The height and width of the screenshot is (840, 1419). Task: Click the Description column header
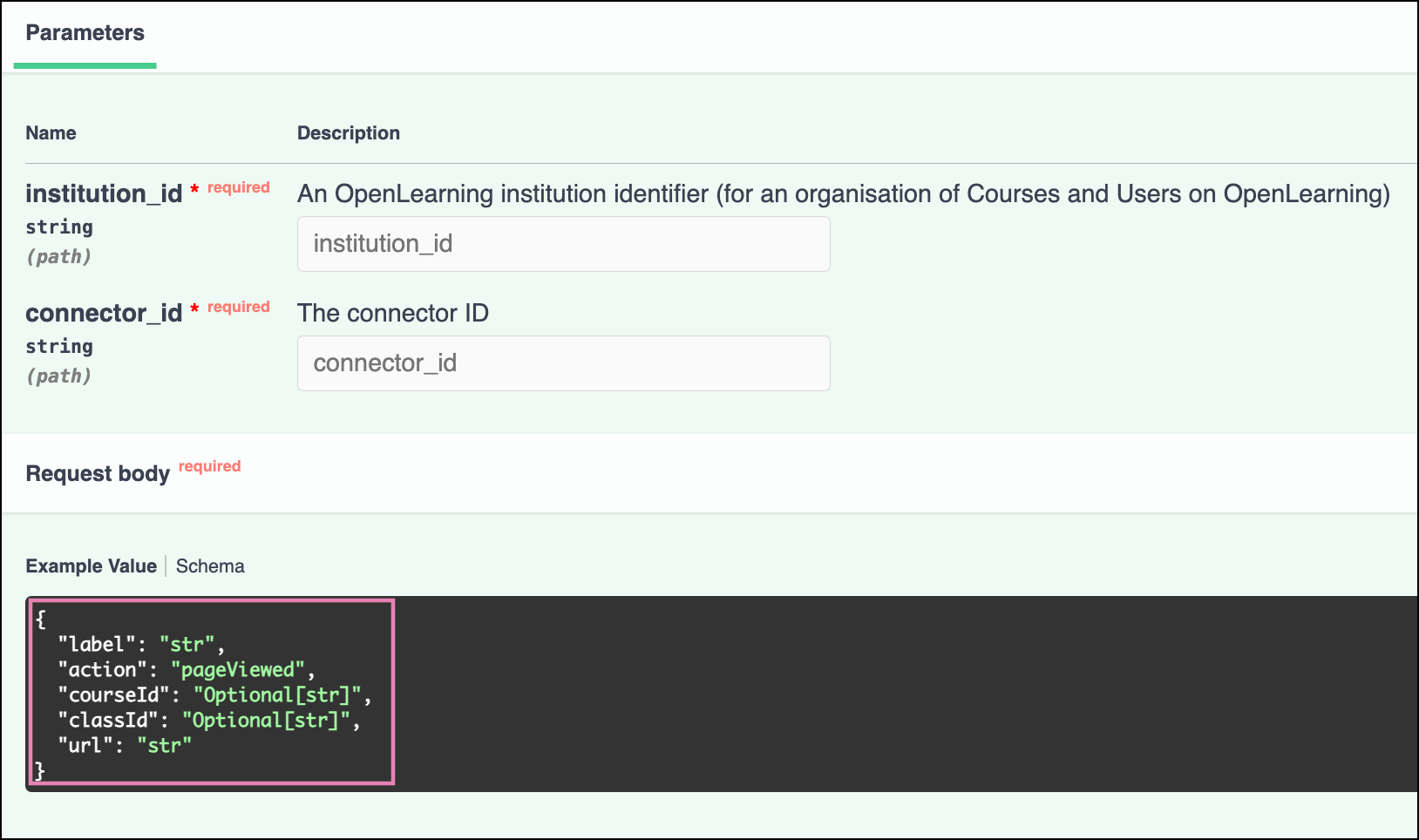click(x=349, y=133)
